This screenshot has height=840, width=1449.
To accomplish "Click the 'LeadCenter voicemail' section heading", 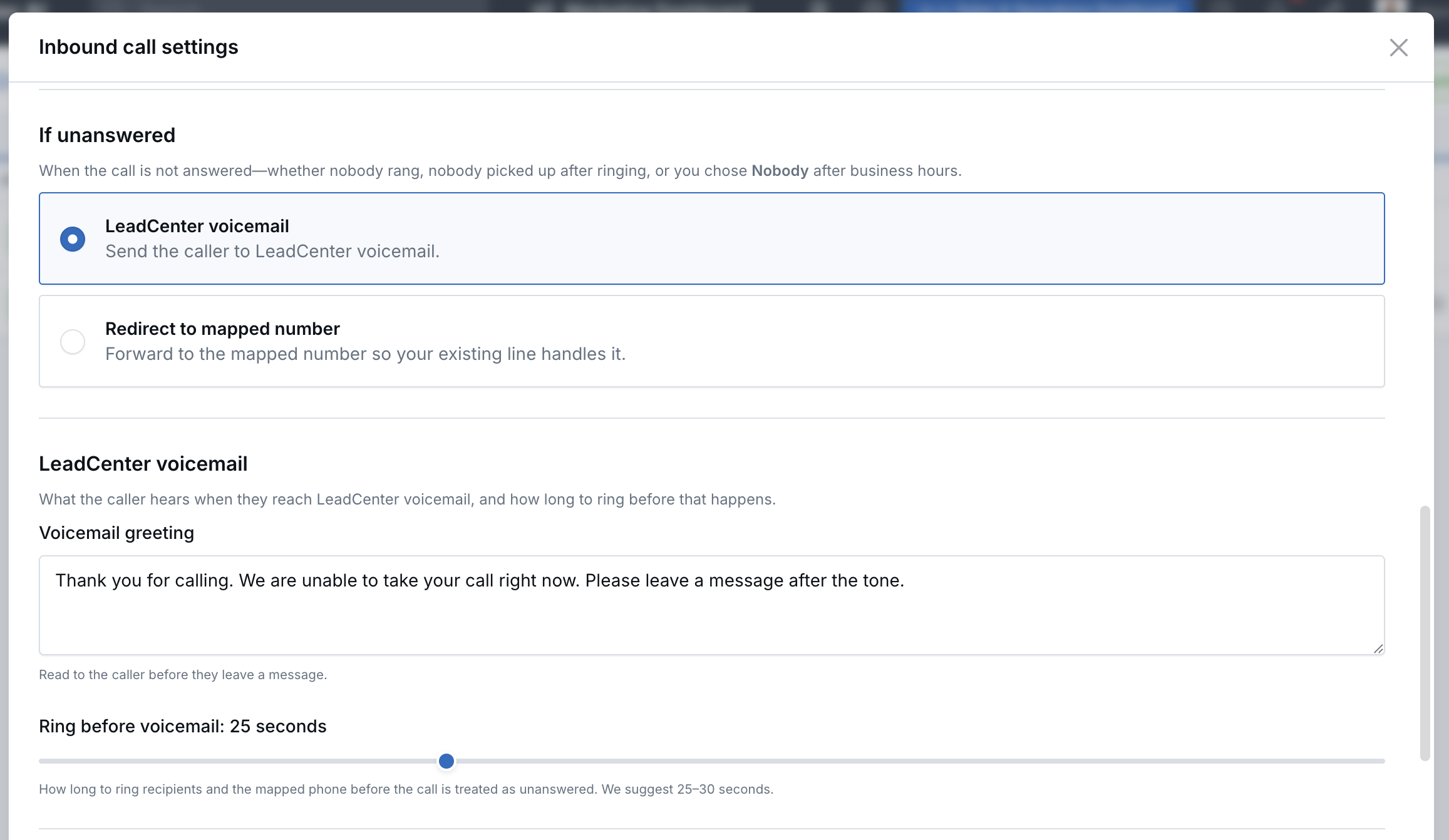I will point(143,464).
